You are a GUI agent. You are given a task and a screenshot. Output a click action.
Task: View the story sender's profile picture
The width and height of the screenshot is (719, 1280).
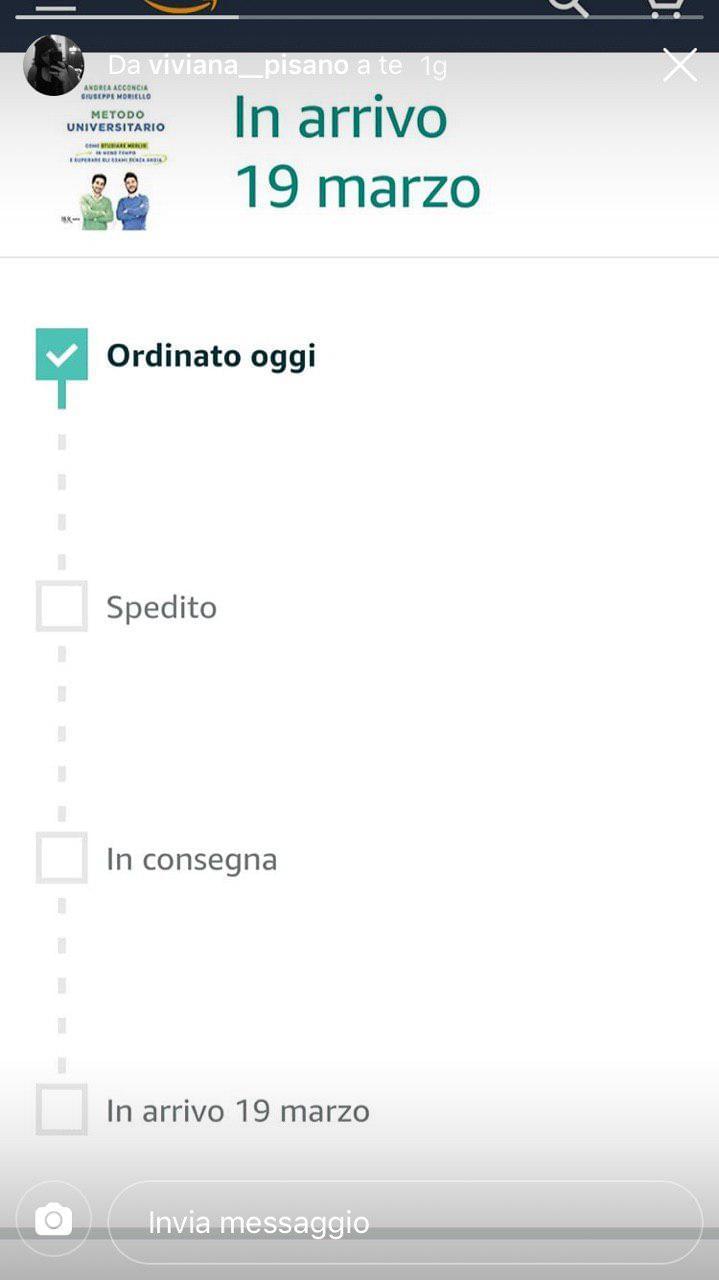point(54,65)
